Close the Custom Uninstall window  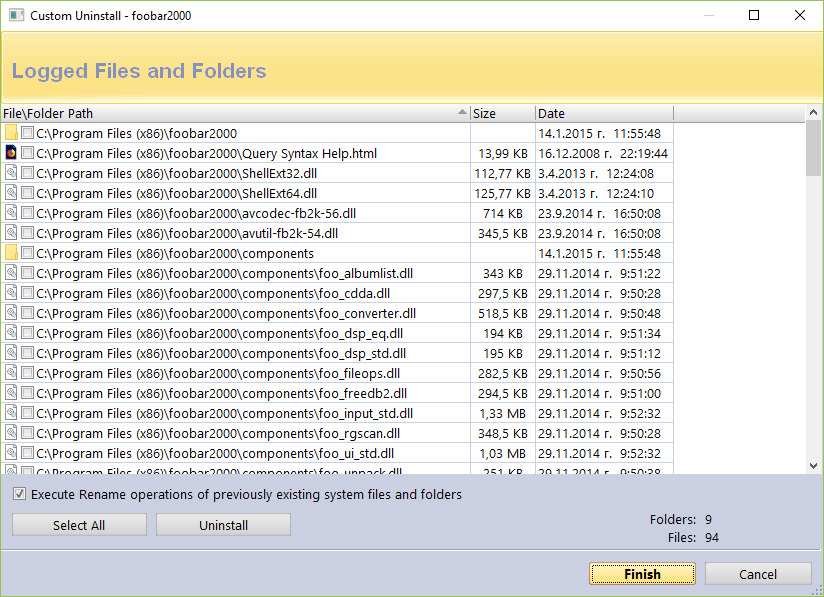coord(800,15)
